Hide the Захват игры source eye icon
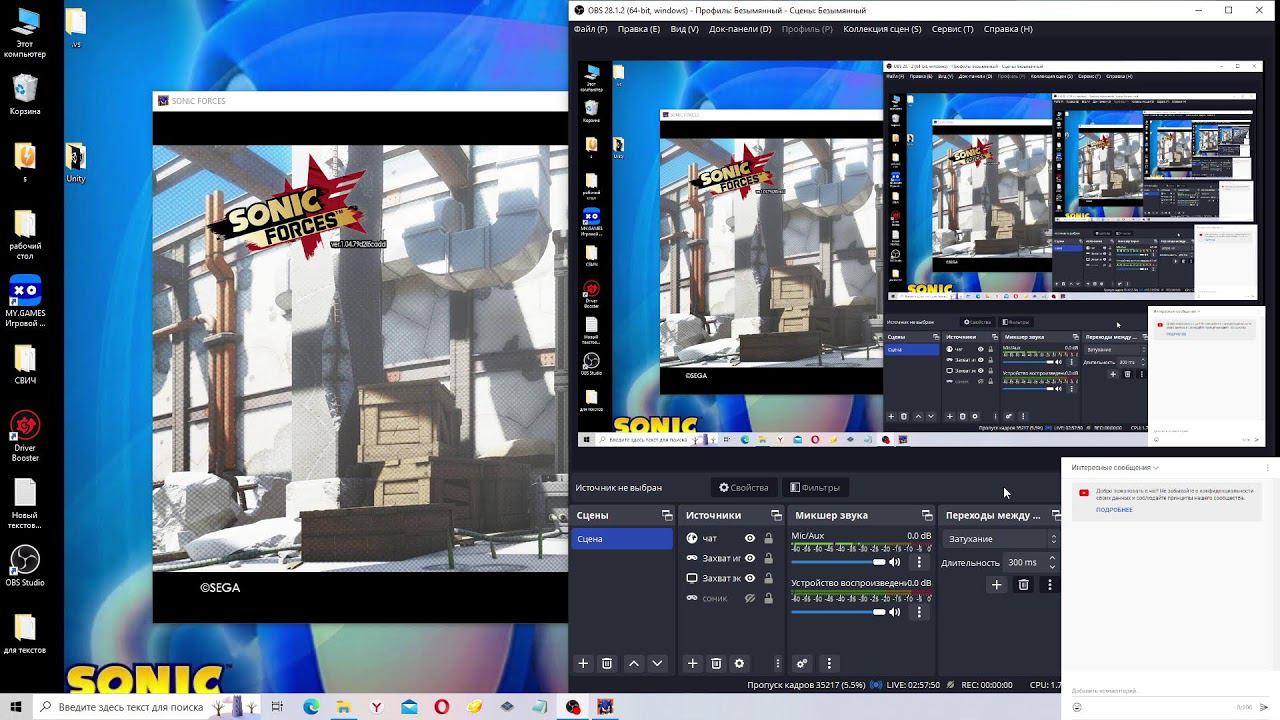 749,558
